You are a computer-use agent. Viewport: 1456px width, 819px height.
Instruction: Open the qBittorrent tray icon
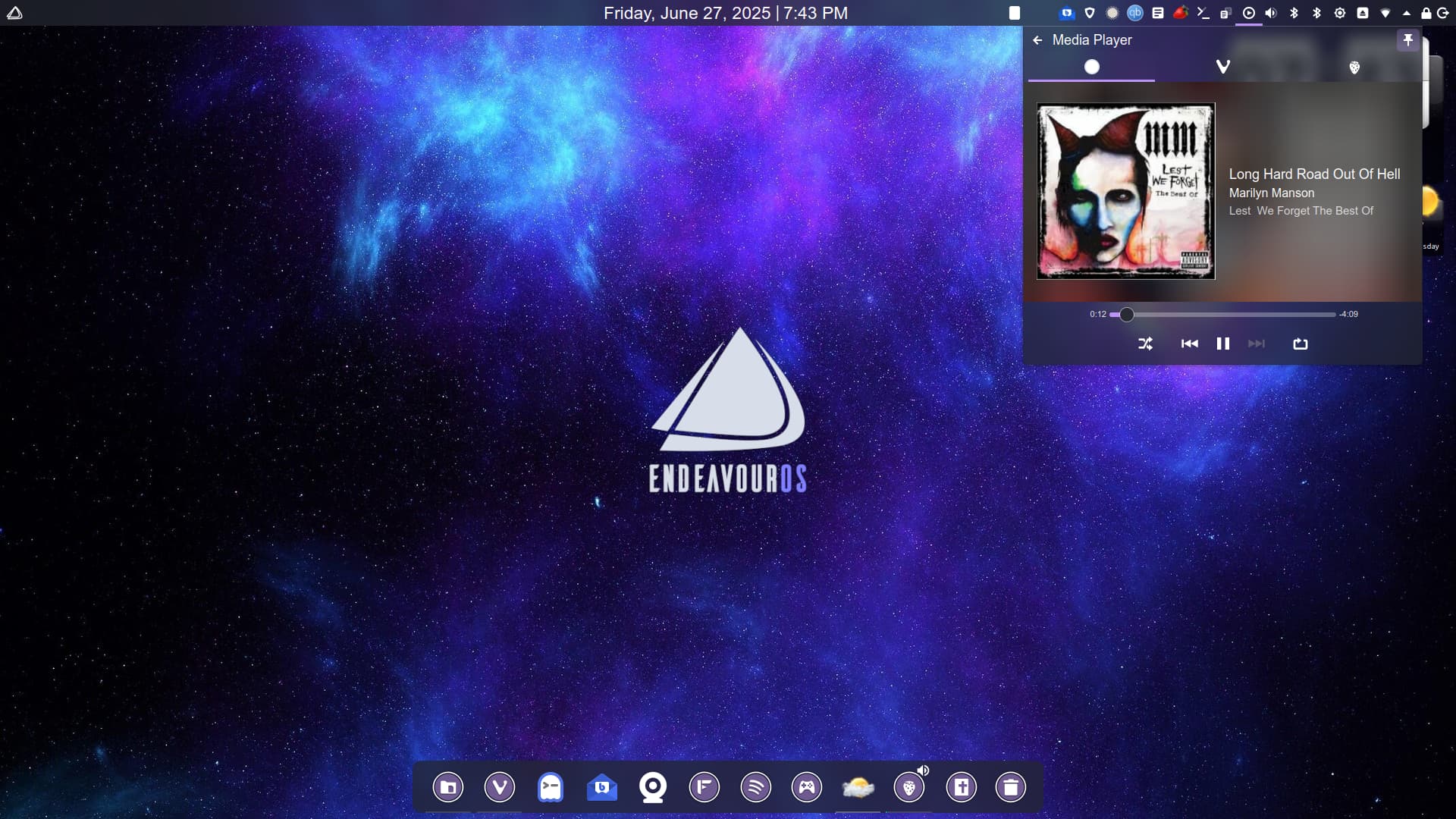click(1134, 13)
